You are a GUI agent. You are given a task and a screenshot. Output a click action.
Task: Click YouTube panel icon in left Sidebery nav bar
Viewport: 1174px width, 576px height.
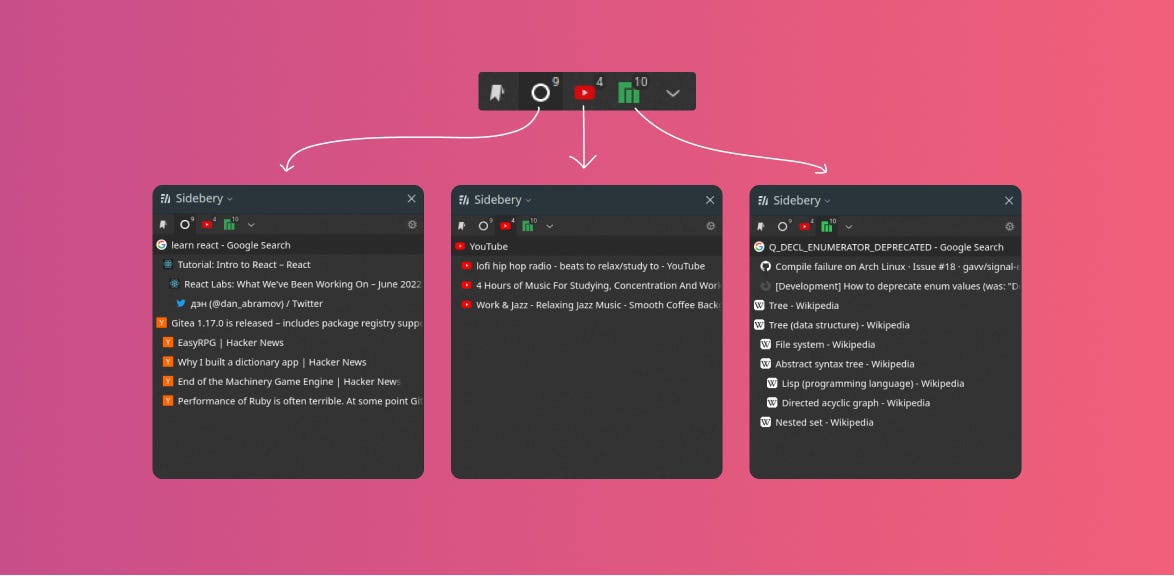207,224
